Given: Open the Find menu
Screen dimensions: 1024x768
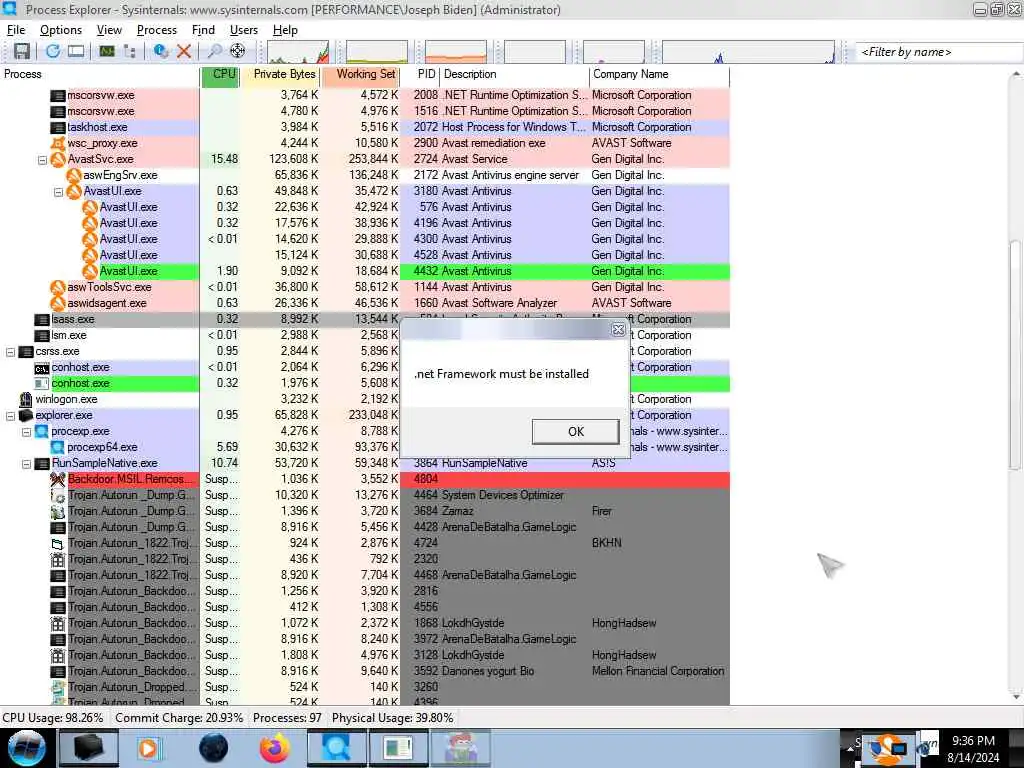Looking at the screenshot, I should point(203,30).
